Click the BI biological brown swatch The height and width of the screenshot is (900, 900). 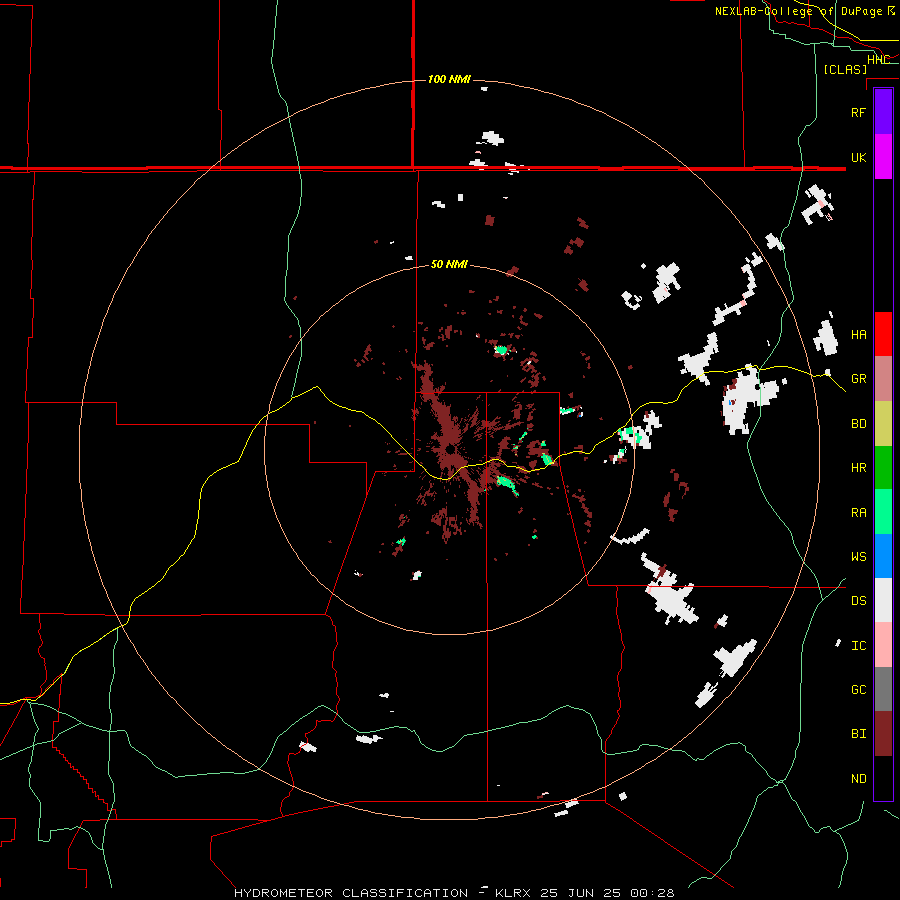883,734
